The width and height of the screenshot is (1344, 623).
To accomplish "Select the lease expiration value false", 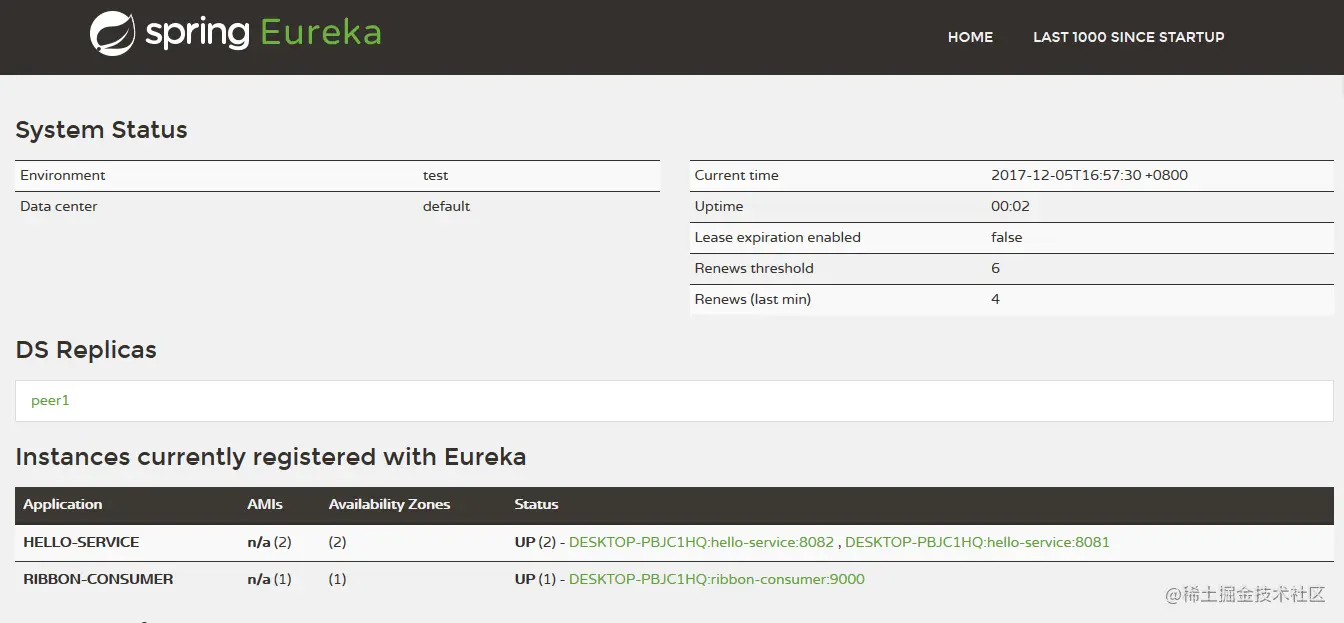I will coord(1007,237).
